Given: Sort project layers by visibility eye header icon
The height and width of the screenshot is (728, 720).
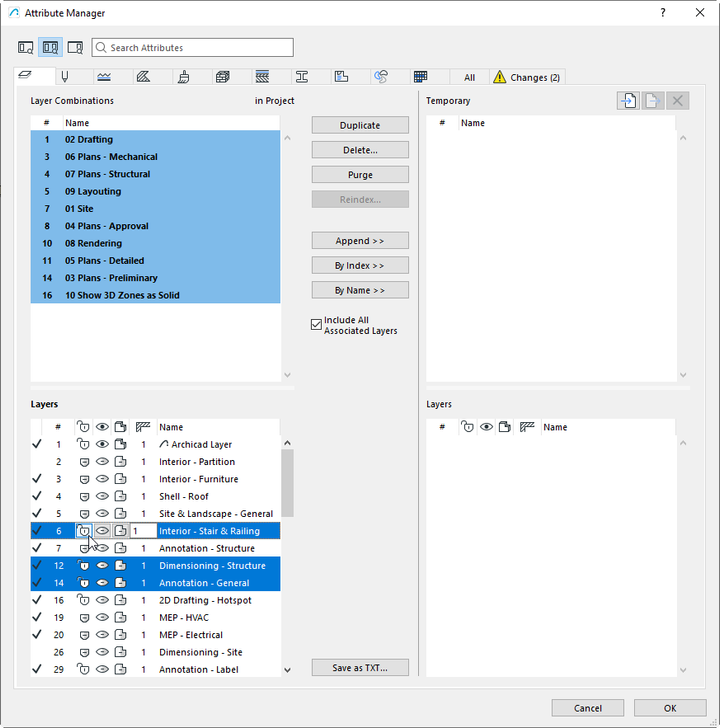Looking at the screenshot, I should point(102,426).
